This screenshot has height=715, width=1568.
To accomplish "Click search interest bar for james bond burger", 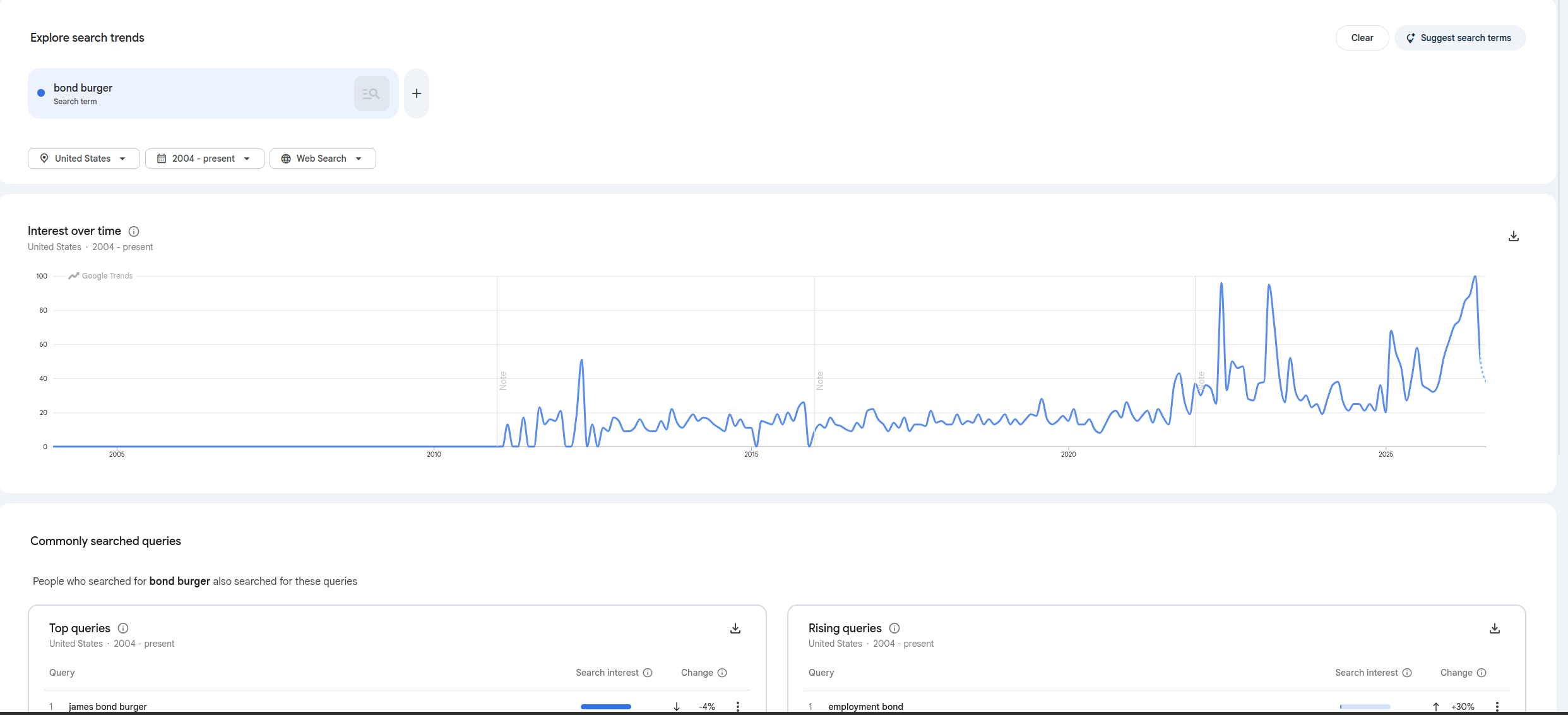I will tap(606, 707).
